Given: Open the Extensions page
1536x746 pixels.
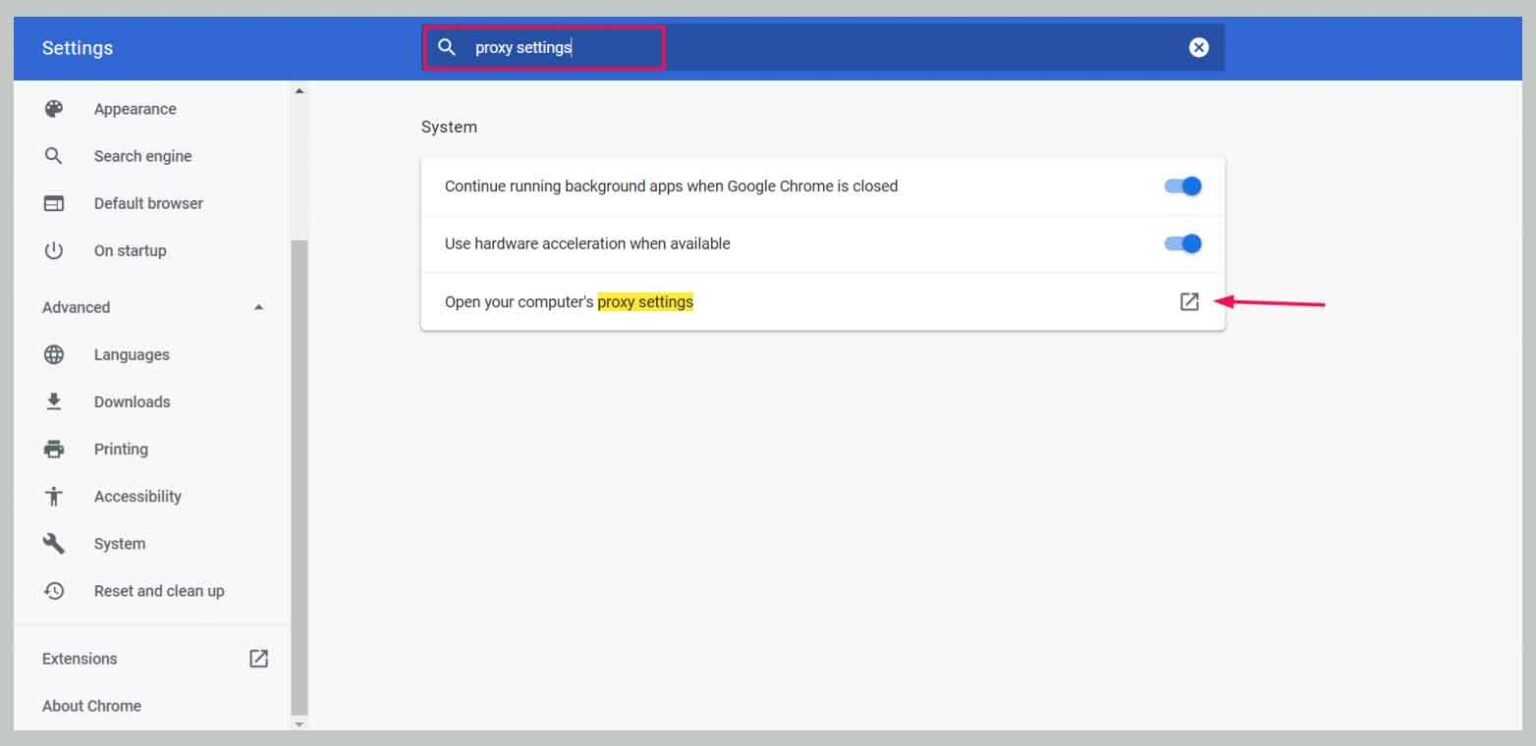Looking at the screenshot, I should pos(79,658).
